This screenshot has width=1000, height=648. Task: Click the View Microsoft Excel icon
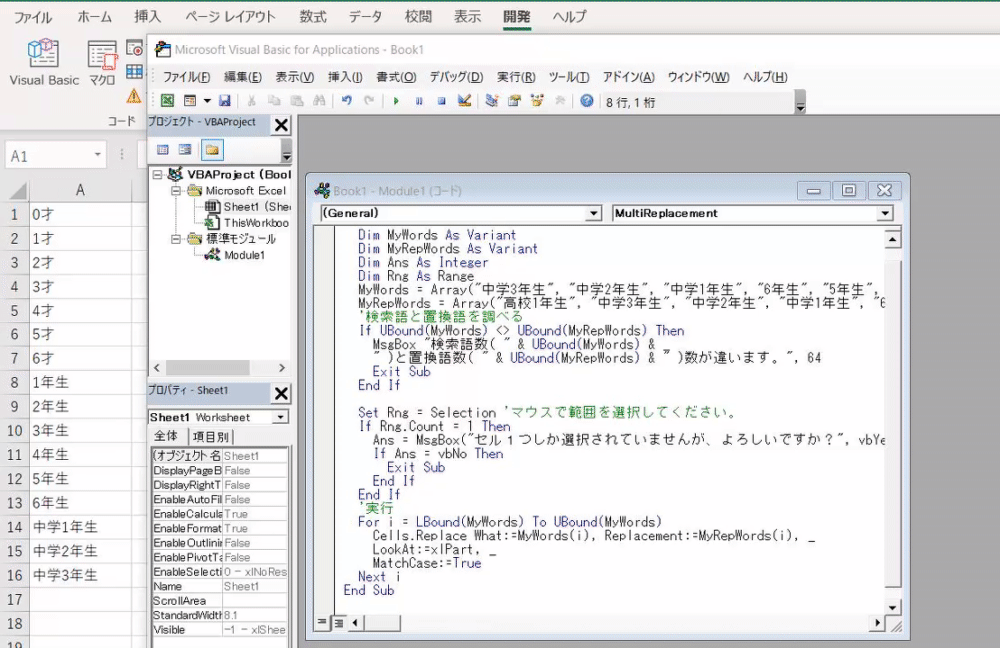(x=167, y=101)
